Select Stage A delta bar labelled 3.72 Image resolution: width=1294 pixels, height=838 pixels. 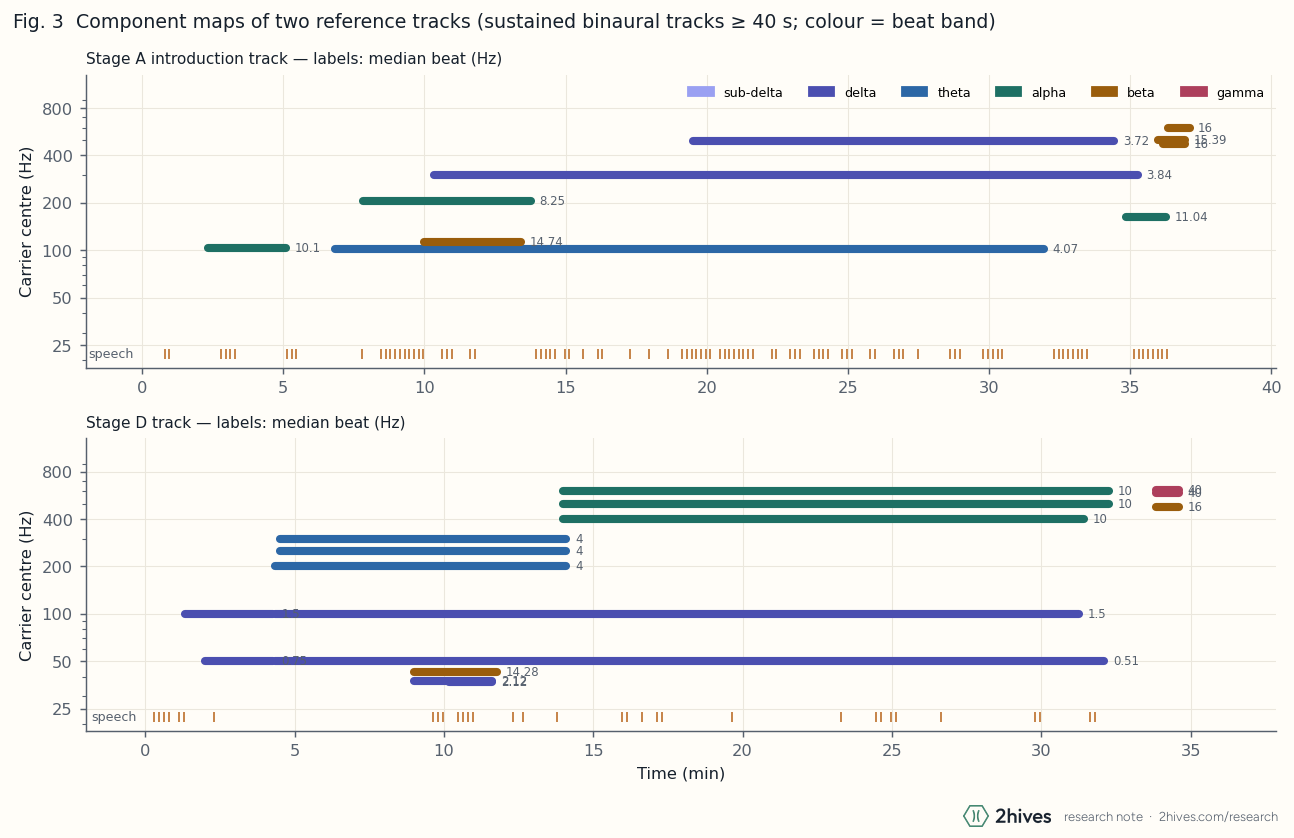point(903,141)
